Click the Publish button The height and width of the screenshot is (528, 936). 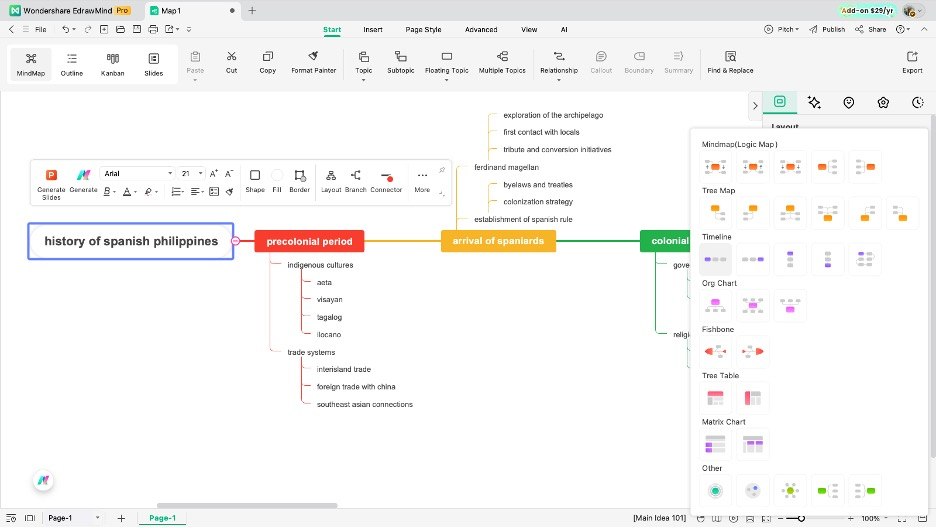pyautogui.click(x=827, y=29)
